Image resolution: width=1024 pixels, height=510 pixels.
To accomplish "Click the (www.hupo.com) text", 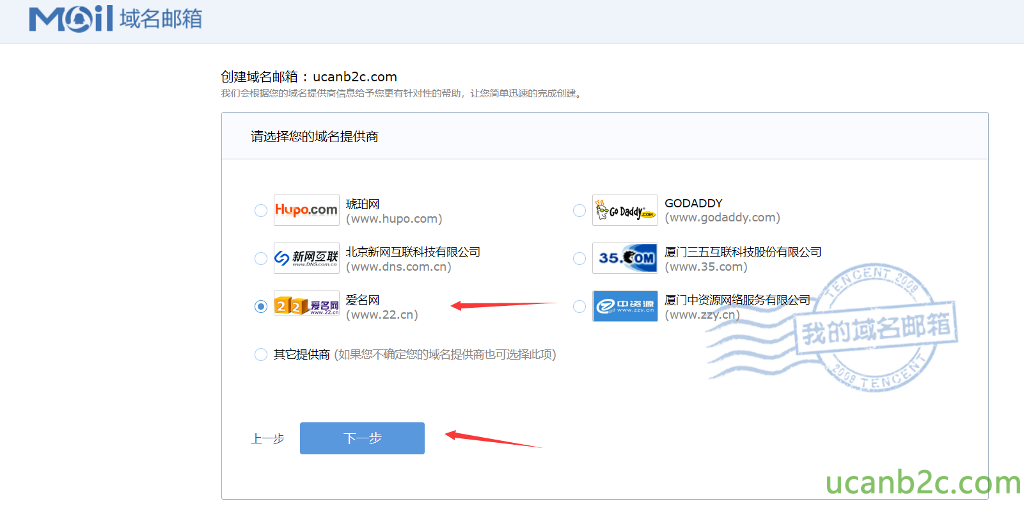I will [x=394, y=218].
